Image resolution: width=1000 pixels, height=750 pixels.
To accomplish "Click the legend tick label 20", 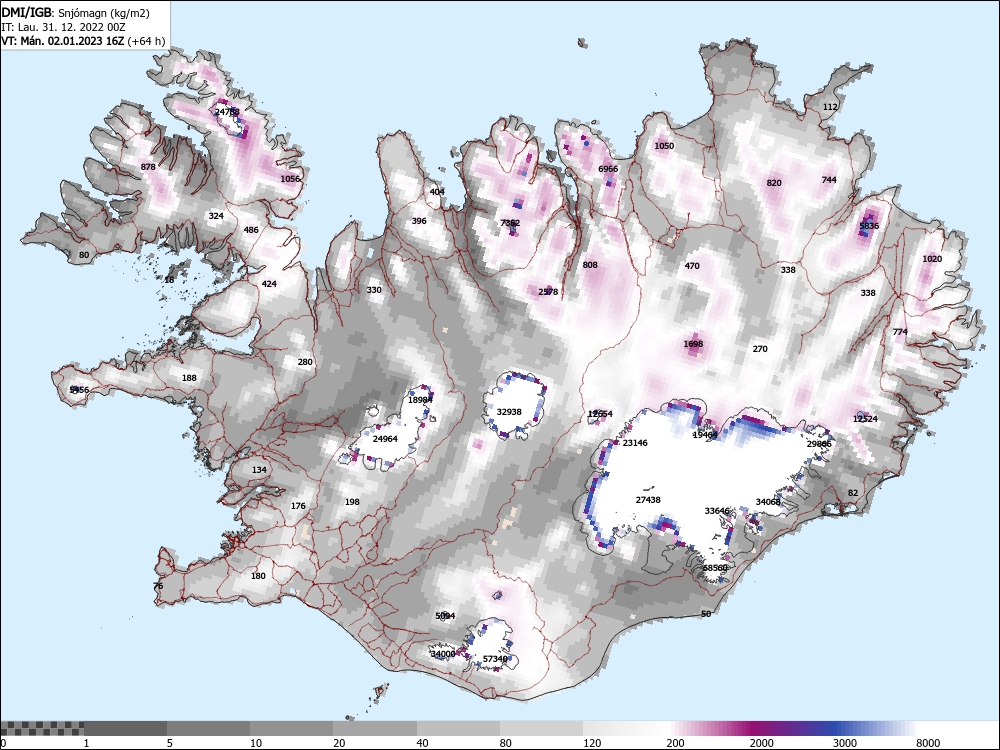I will (339, 743).
